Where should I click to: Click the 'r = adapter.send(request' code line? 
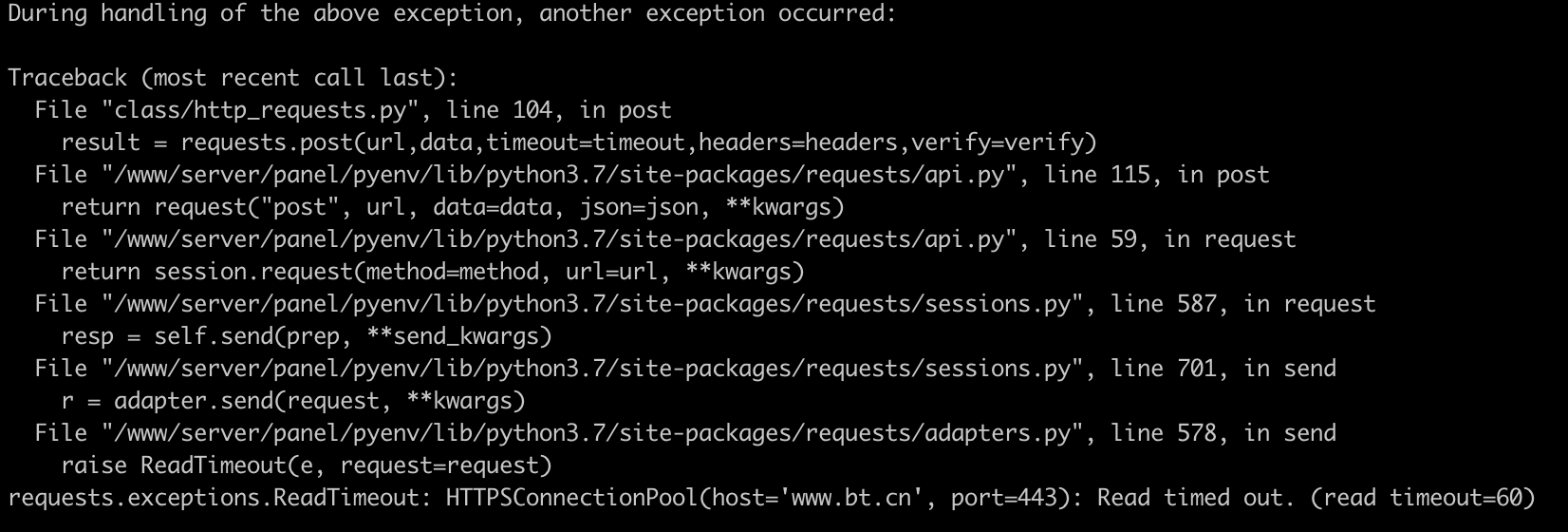pos(293,402)
